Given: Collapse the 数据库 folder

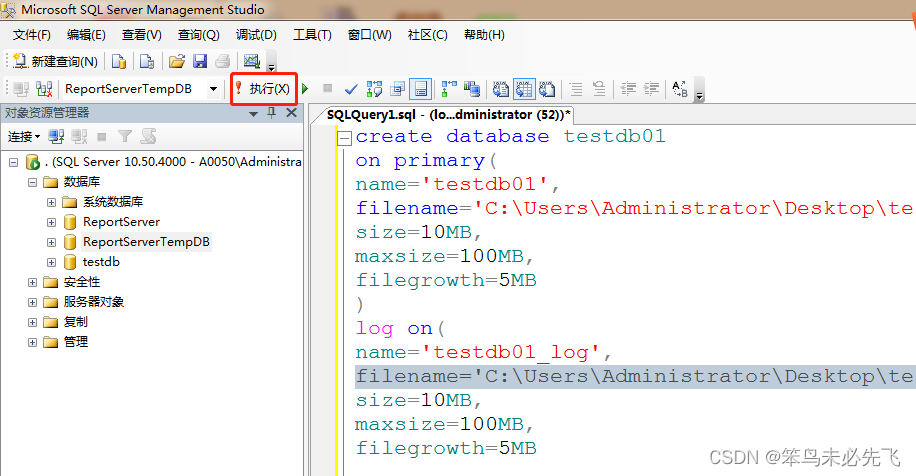Looking at the screenshot, I should (x=32, y=182).
